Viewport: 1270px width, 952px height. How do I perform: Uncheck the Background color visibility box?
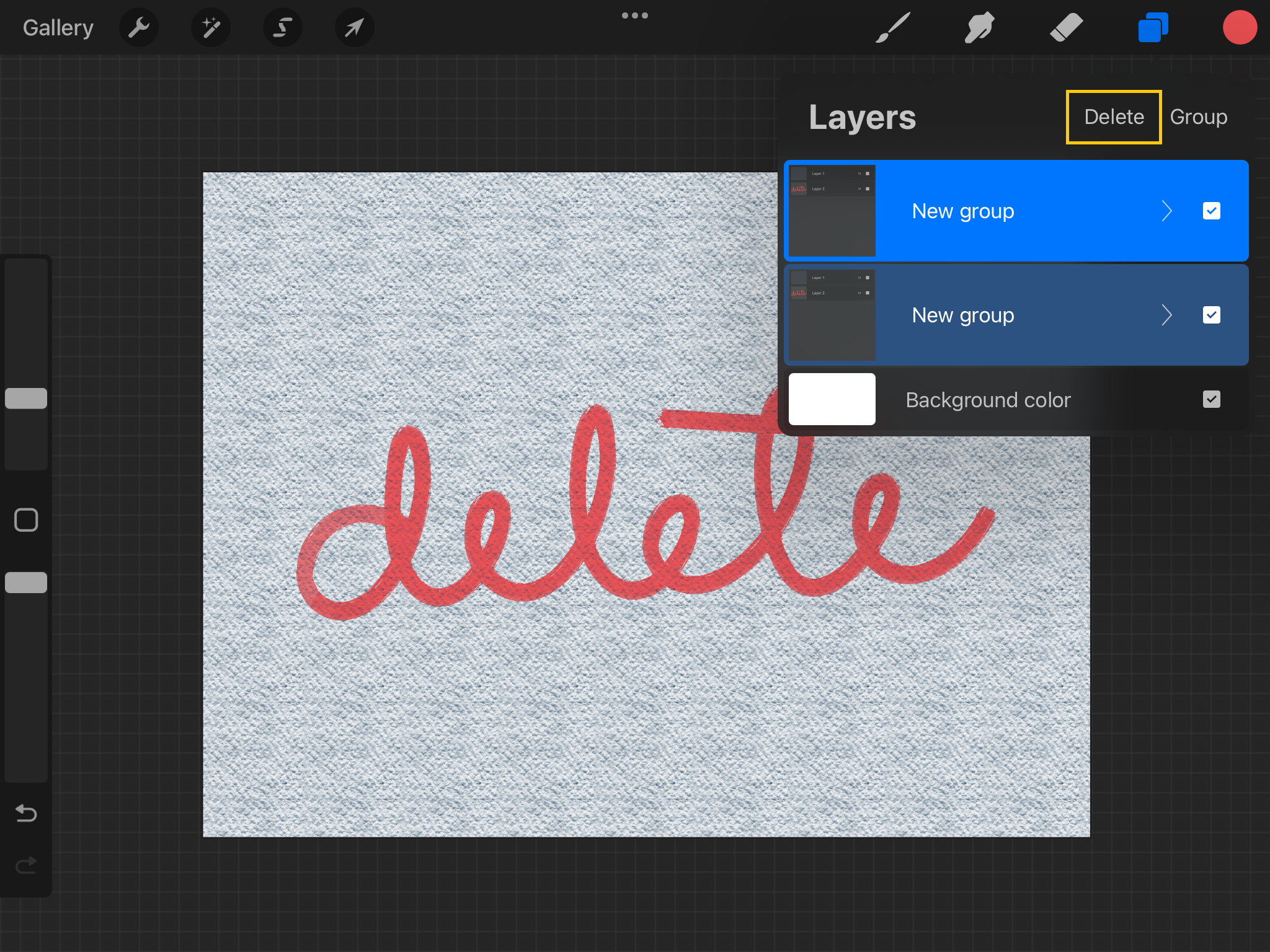point(1211,399)
